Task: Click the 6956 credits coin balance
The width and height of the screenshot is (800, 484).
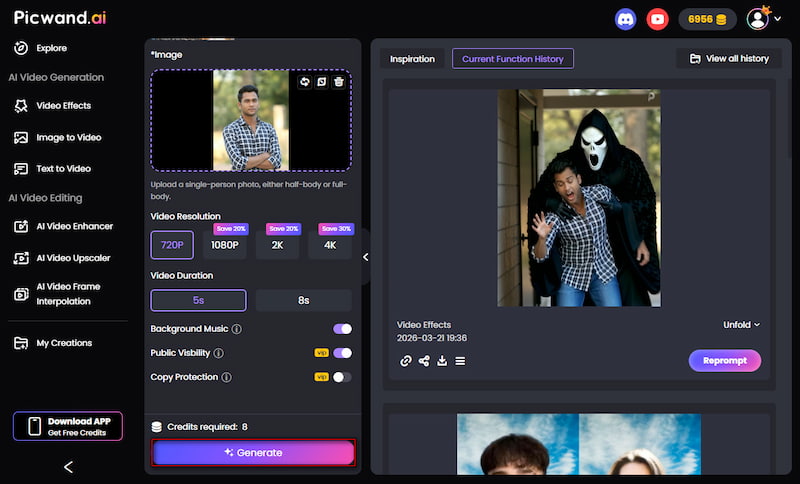Action: click(x=707, y=19)
